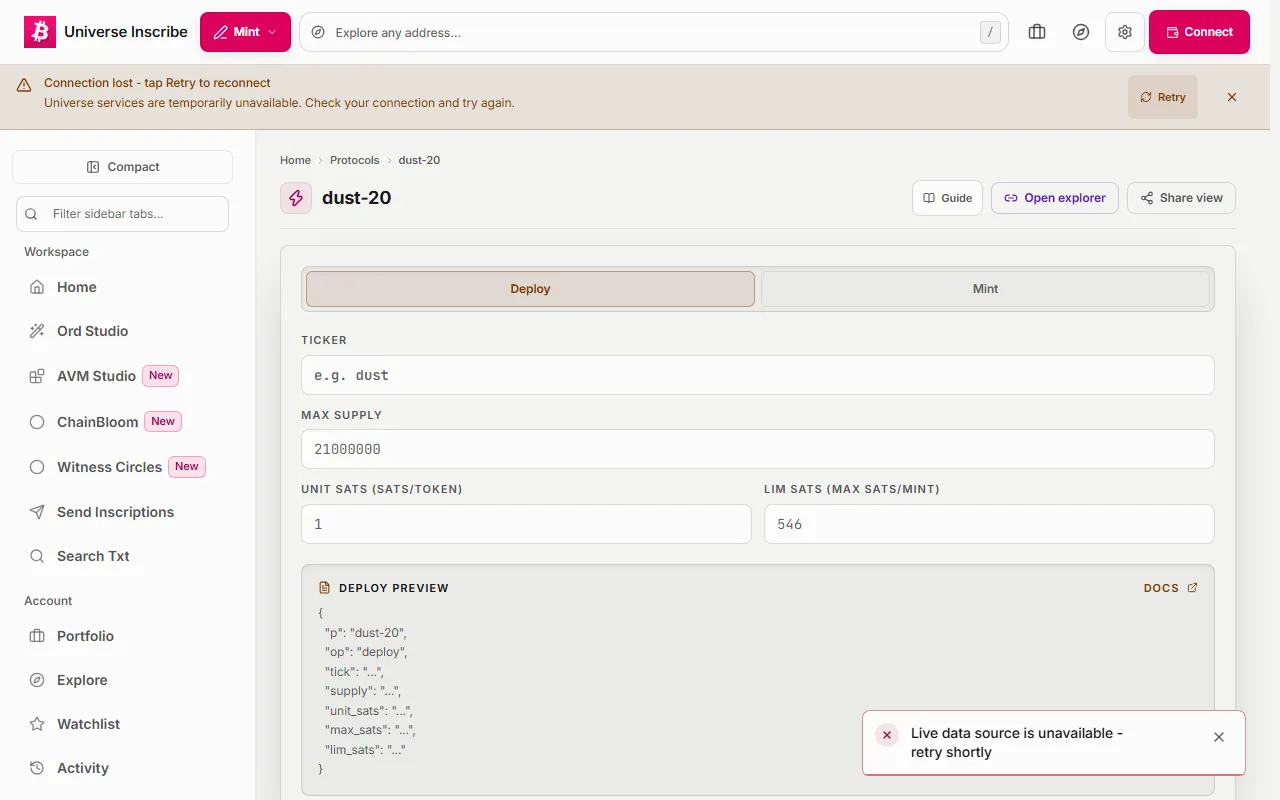Click the Share view button

1181,198
